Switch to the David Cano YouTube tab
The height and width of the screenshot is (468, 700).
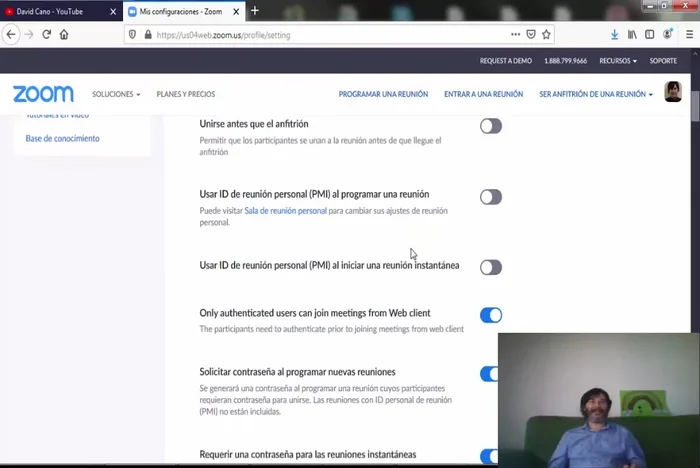(x=55, y=11)
